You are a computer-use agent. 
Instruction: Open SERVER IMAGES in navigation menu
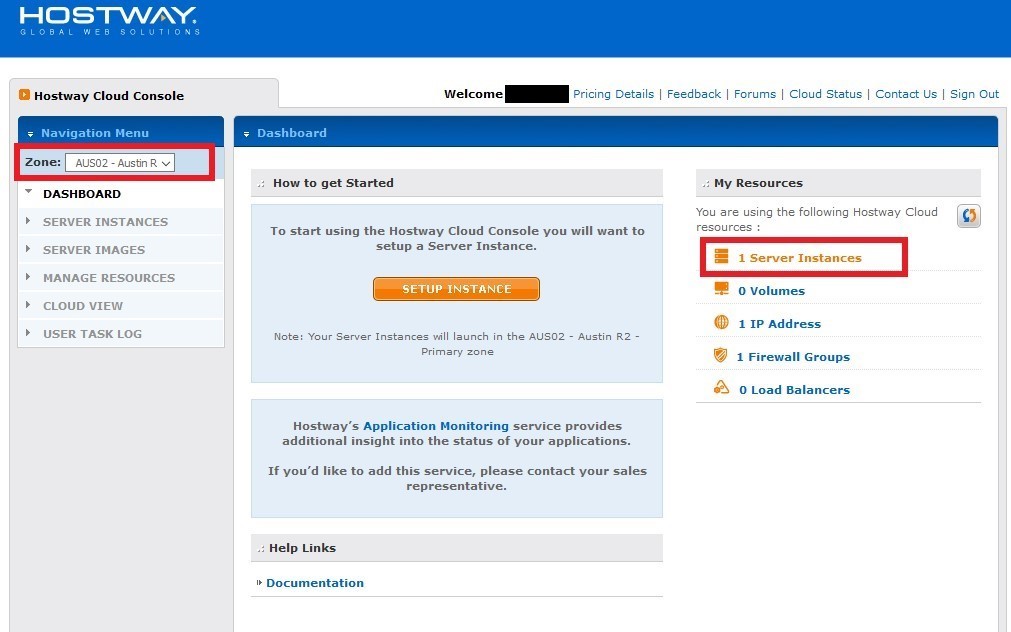point(94,250)
